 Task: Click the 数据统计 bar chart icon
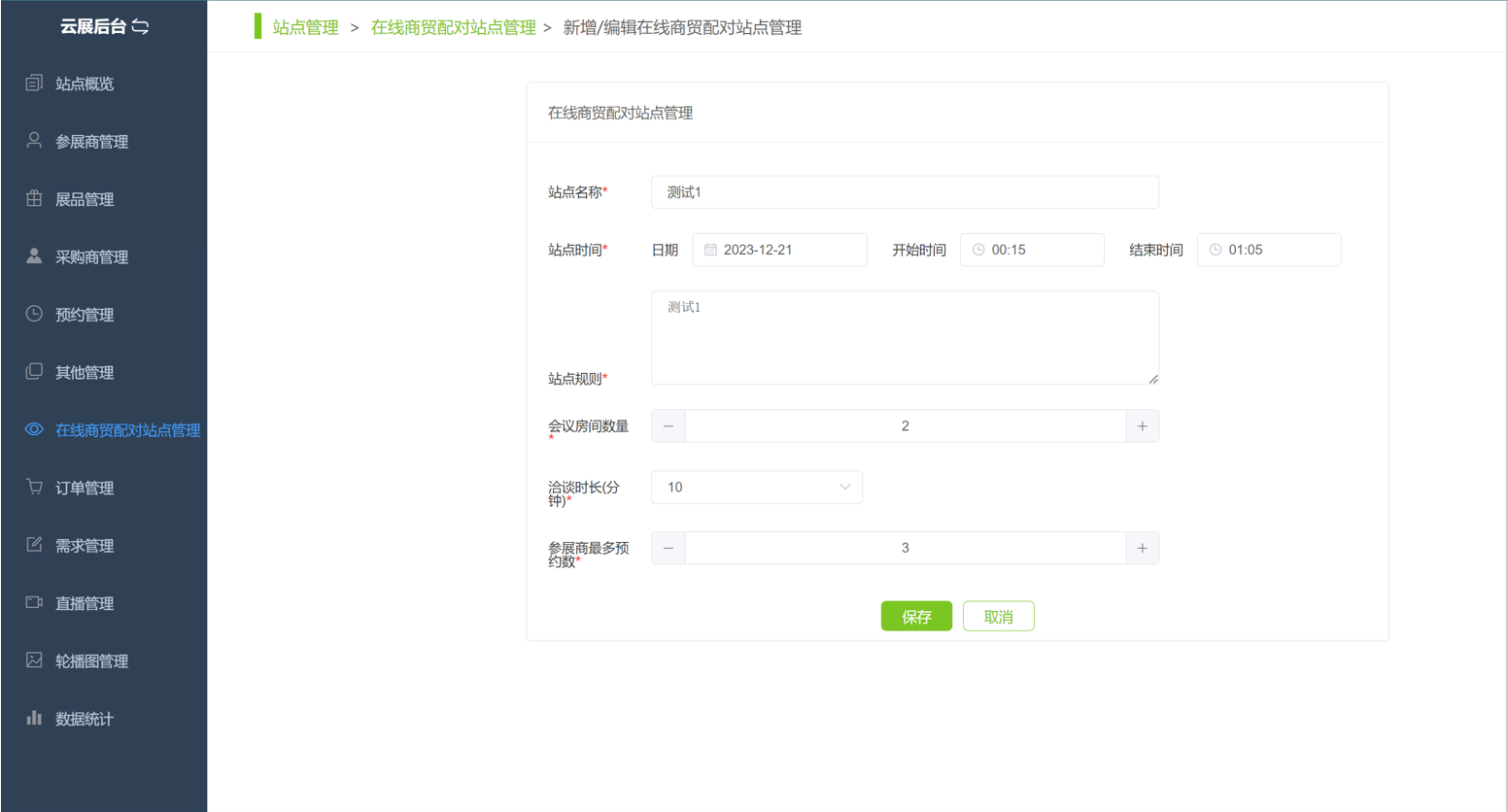[x=34, y=718]
